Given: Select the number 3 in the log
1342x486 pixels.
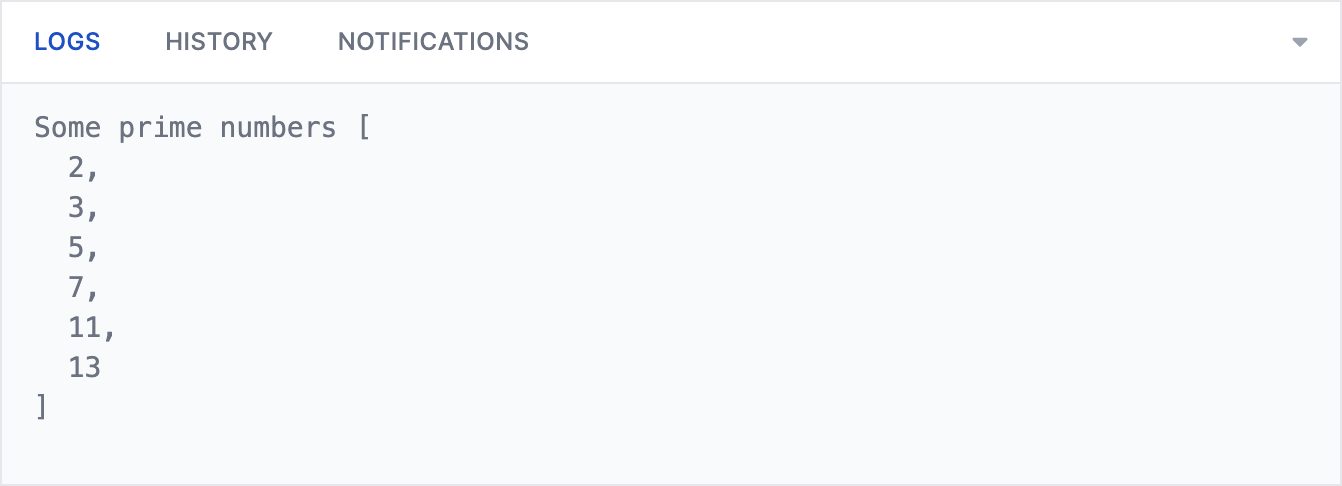Looking at the screenshot, I should click(77, 208).
